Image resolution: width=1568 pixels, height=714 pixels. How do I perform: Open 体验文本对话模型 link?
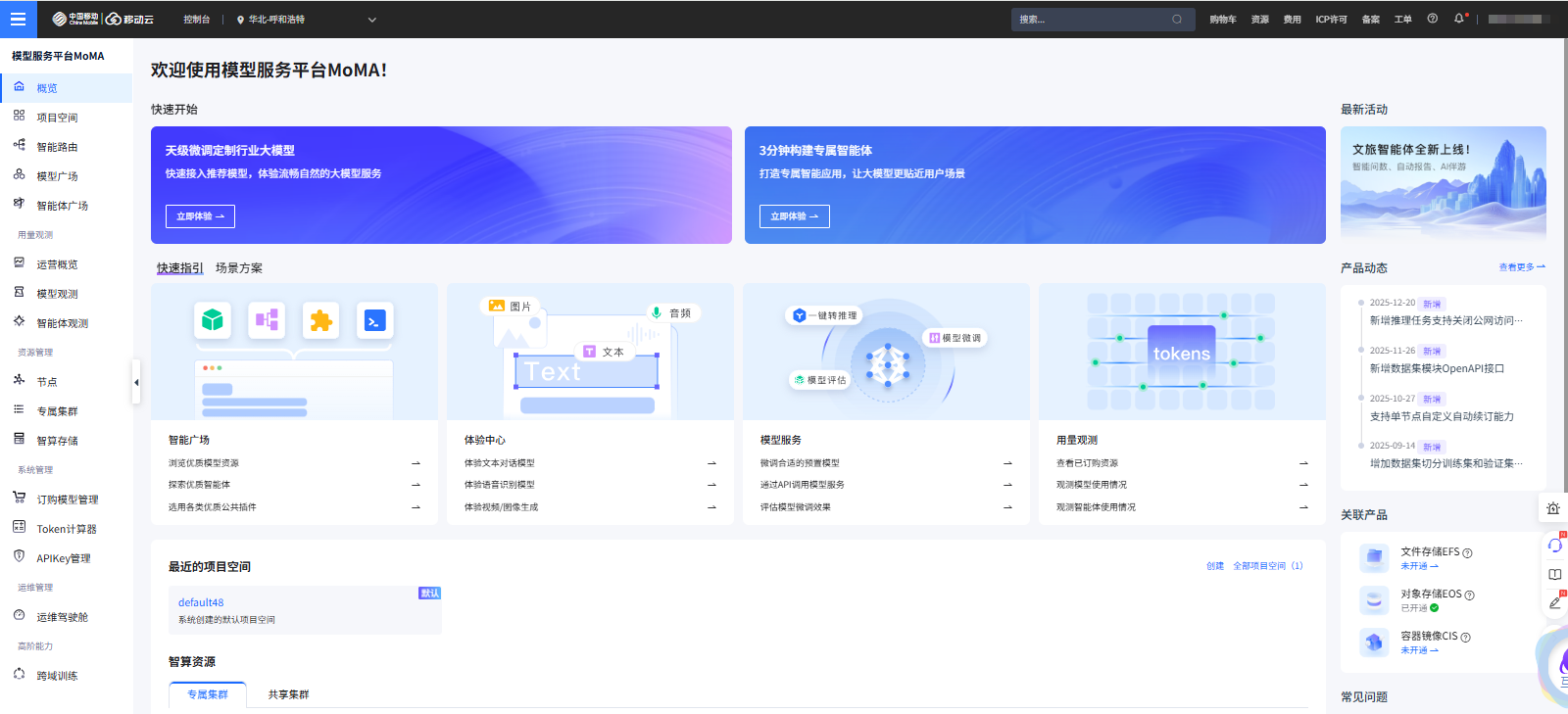500,463
